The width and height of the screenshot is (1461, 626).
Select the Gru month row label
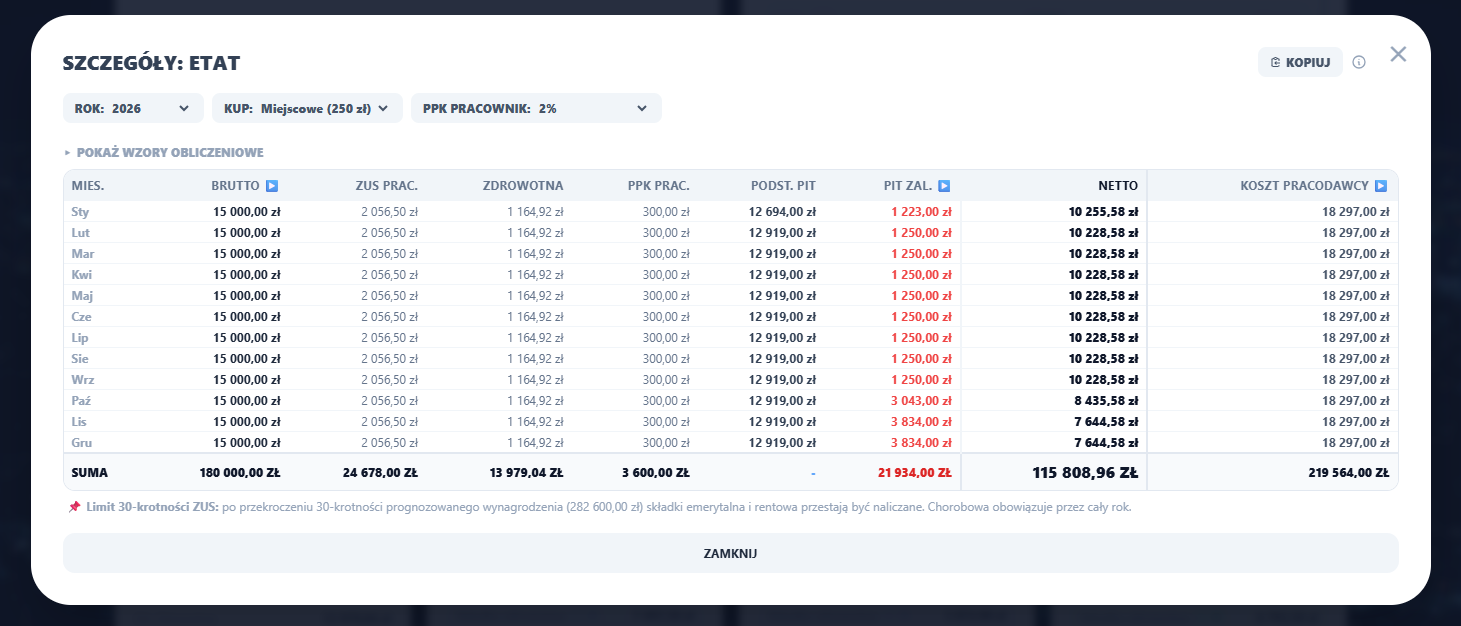coord(81,443)
